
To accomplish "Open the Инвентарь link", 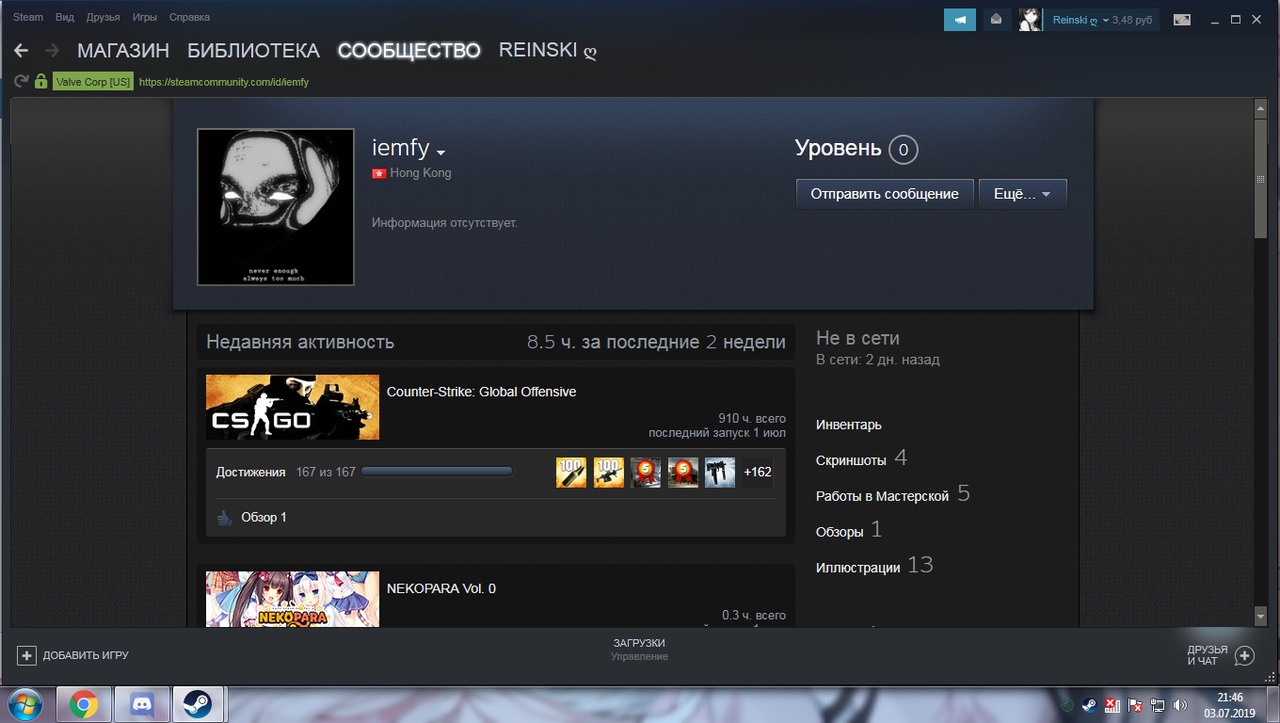I will click(x=849, y=425).
